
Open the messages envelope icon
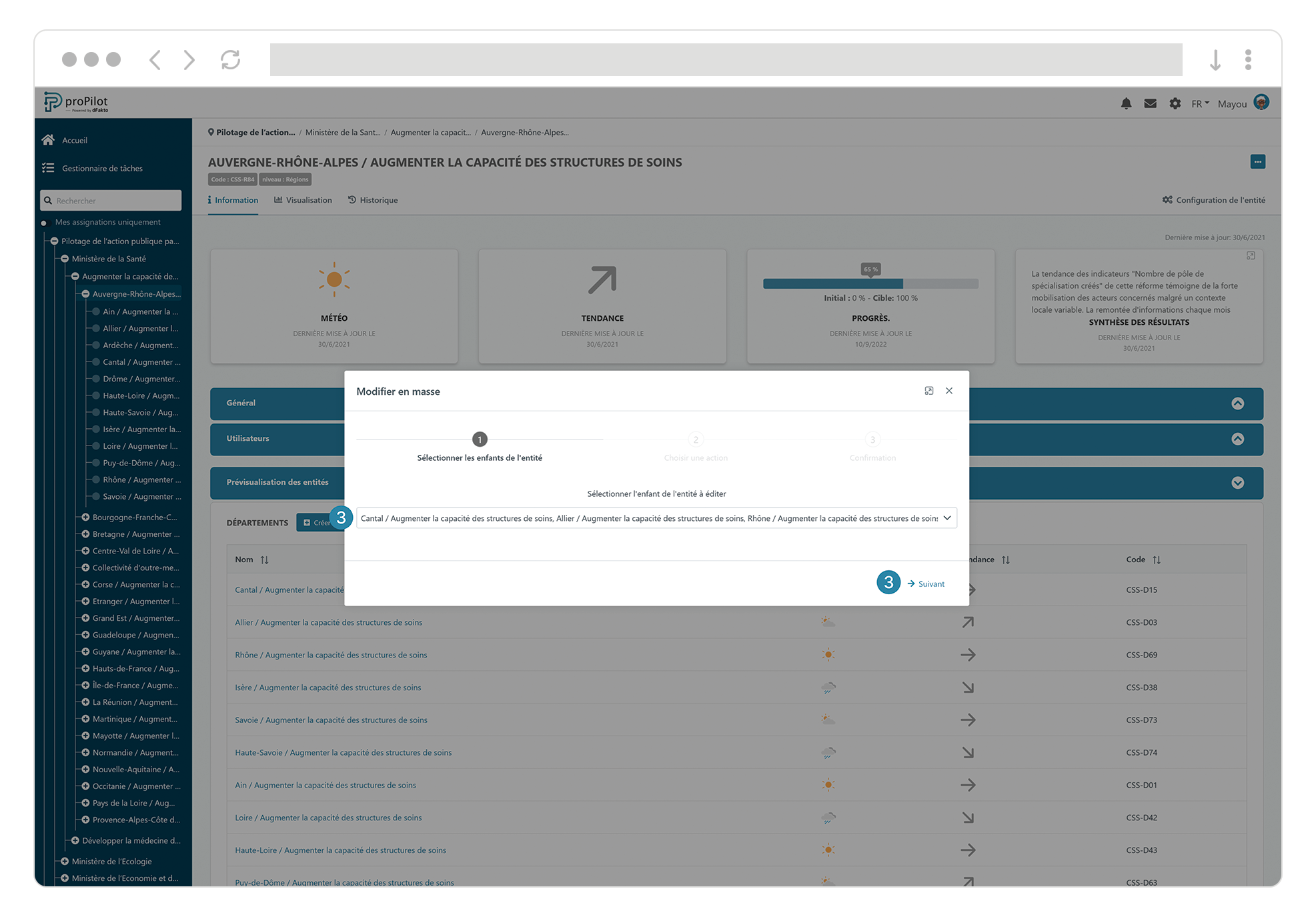1150,103
